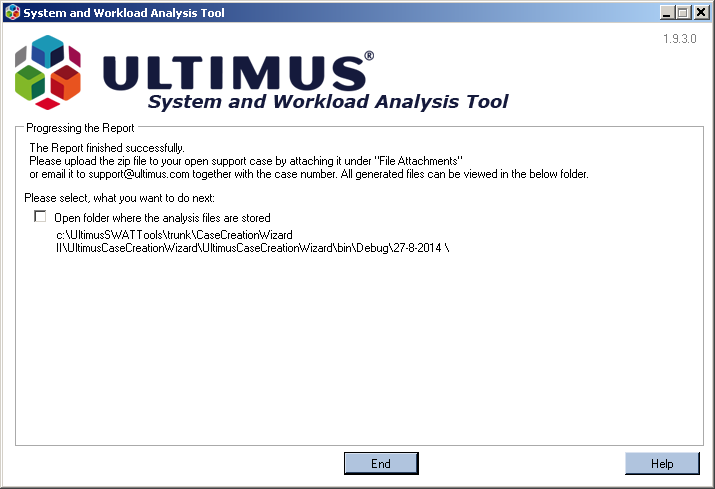This screenshot has width=715, height=489.
Task: Click 'System and Workload Analysis Tool' subtitle
Action: pyautogui.click(x=328, y=102)
